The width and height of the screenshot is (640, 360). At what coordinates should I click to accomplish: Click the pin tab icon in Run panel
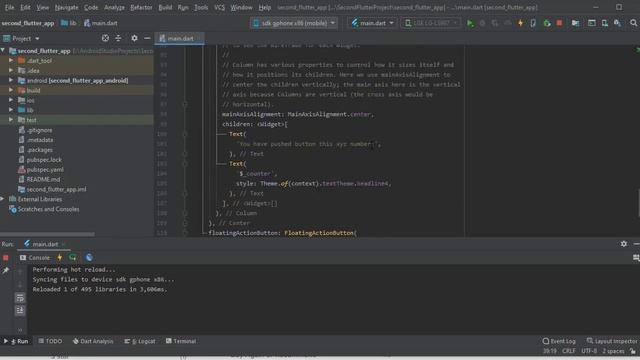[x=6, y=271]
